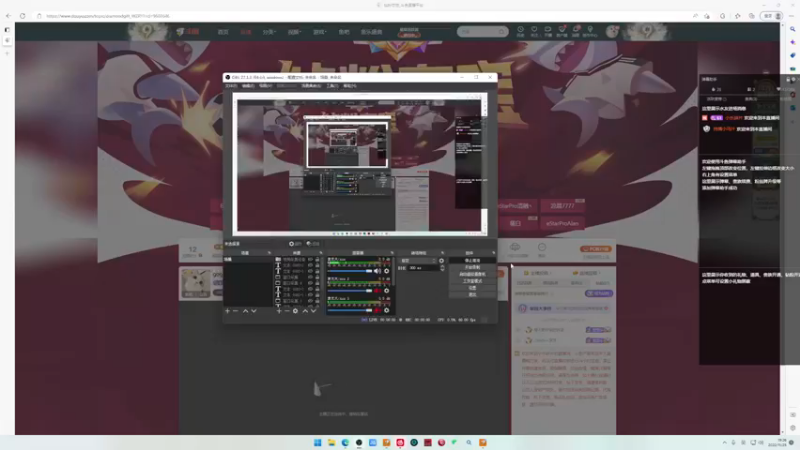
Task: Expand 游戏 dropdown in Douyu navigation
Action: point(319,32)
